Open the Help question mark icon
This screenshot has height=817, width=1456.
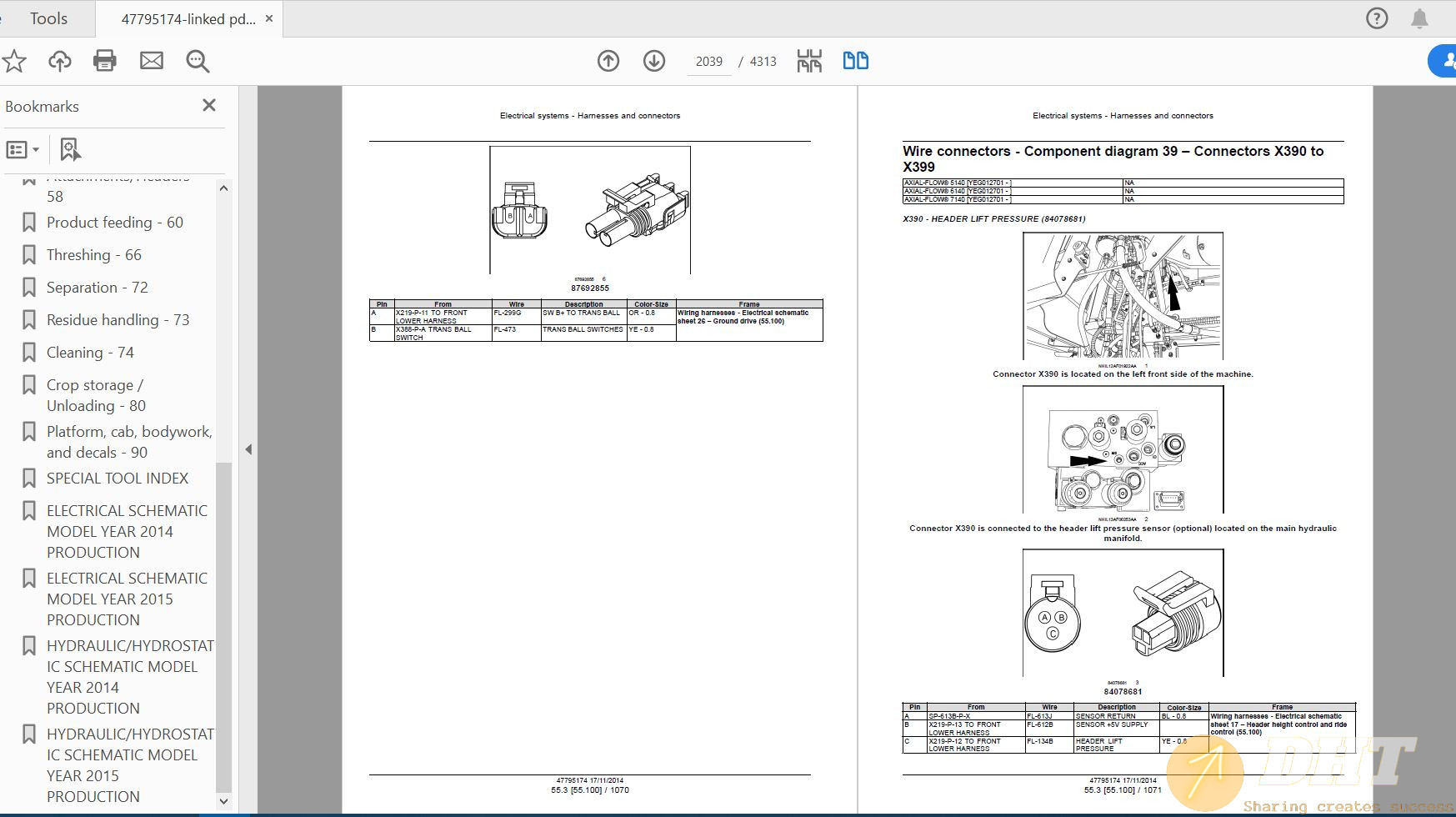pyautogui.click(x=1377, y=18)
